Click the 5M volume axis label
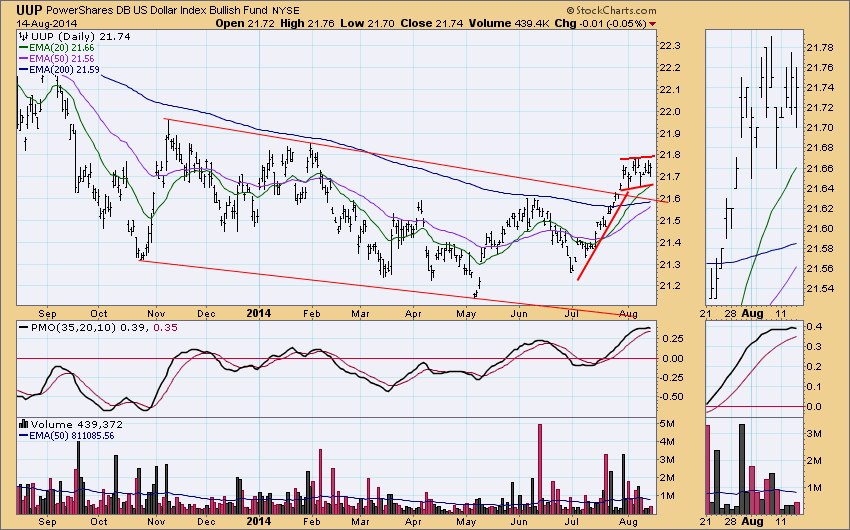The image size is (850, 530). 666,423
